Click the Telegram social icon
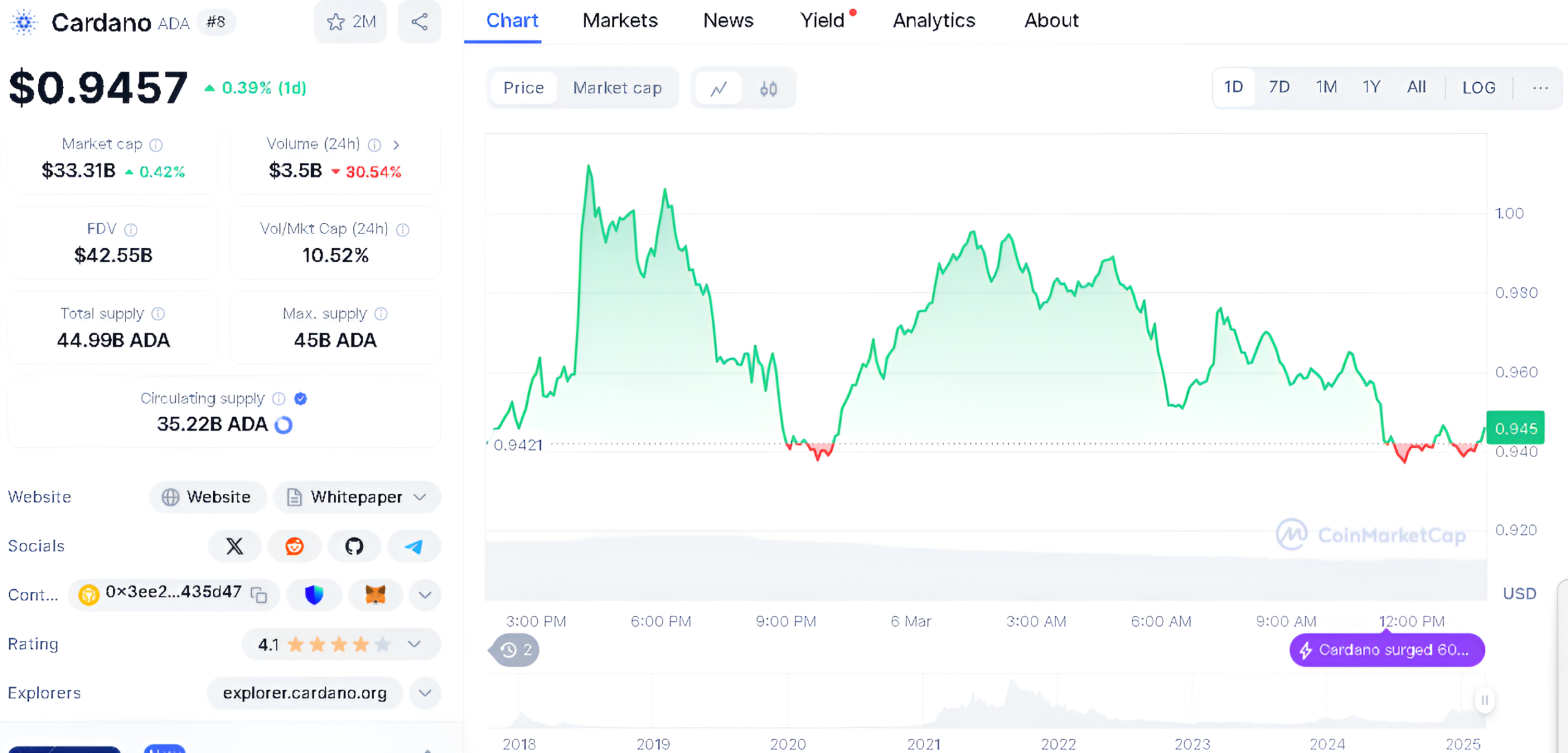The height and width of the screenshot is (753, 1568). point(414,545)
